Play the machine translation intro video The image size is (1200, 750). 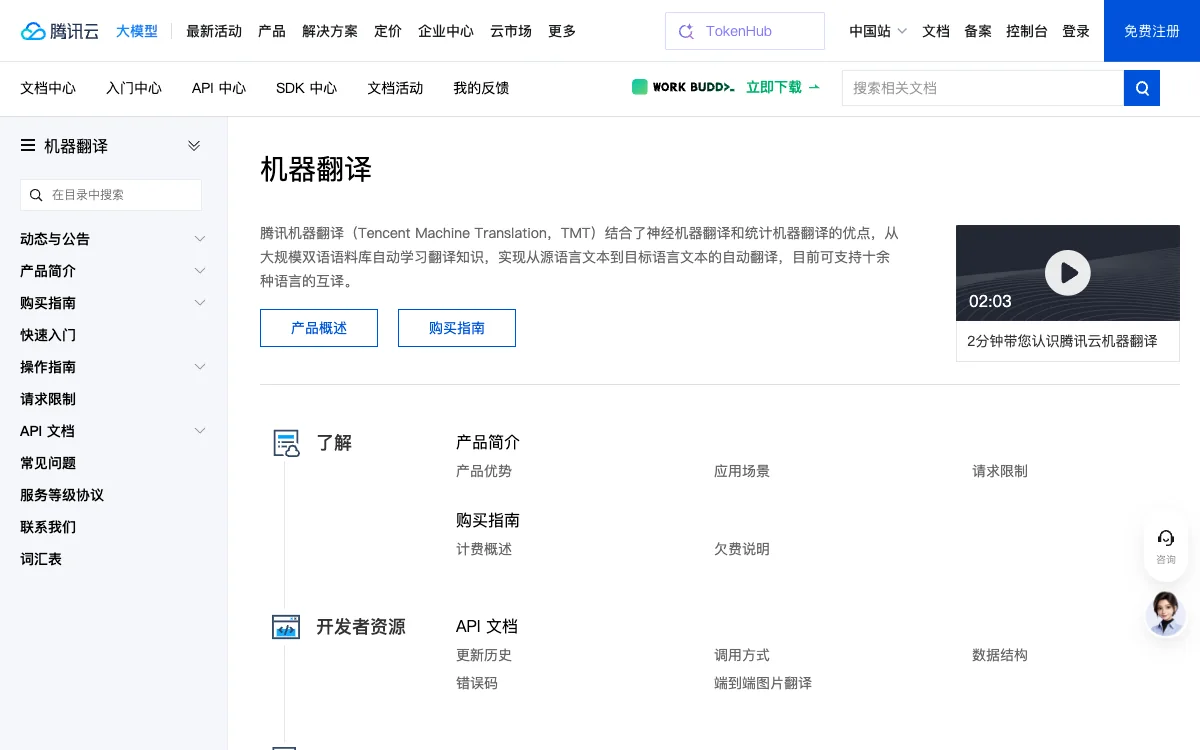point(1068,272)
